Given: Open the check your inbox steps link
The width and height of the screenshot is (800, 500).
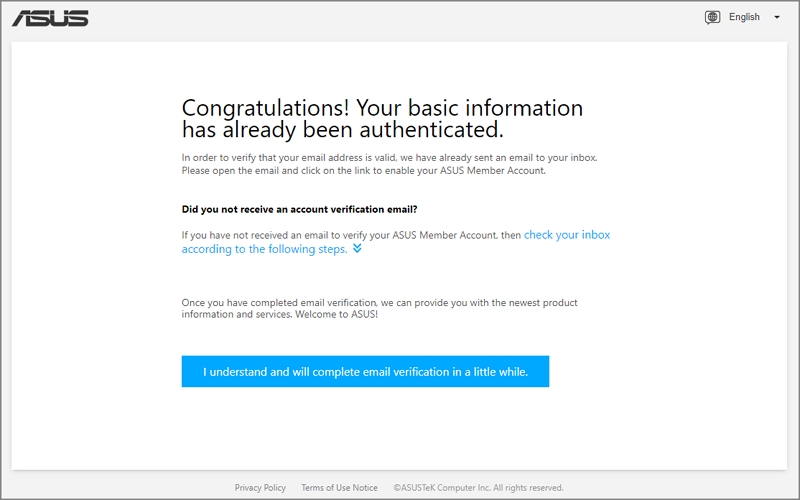Looking at the screenshot, I should tap(395, 242).
